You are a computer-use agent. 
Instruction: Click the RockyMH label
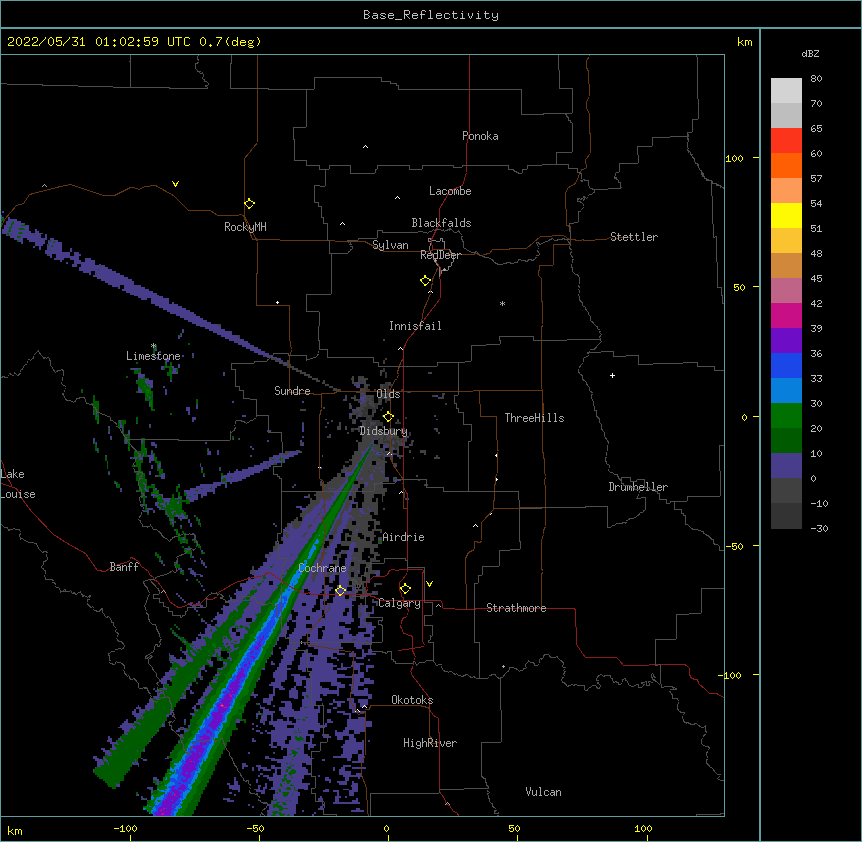click(245, 227)
